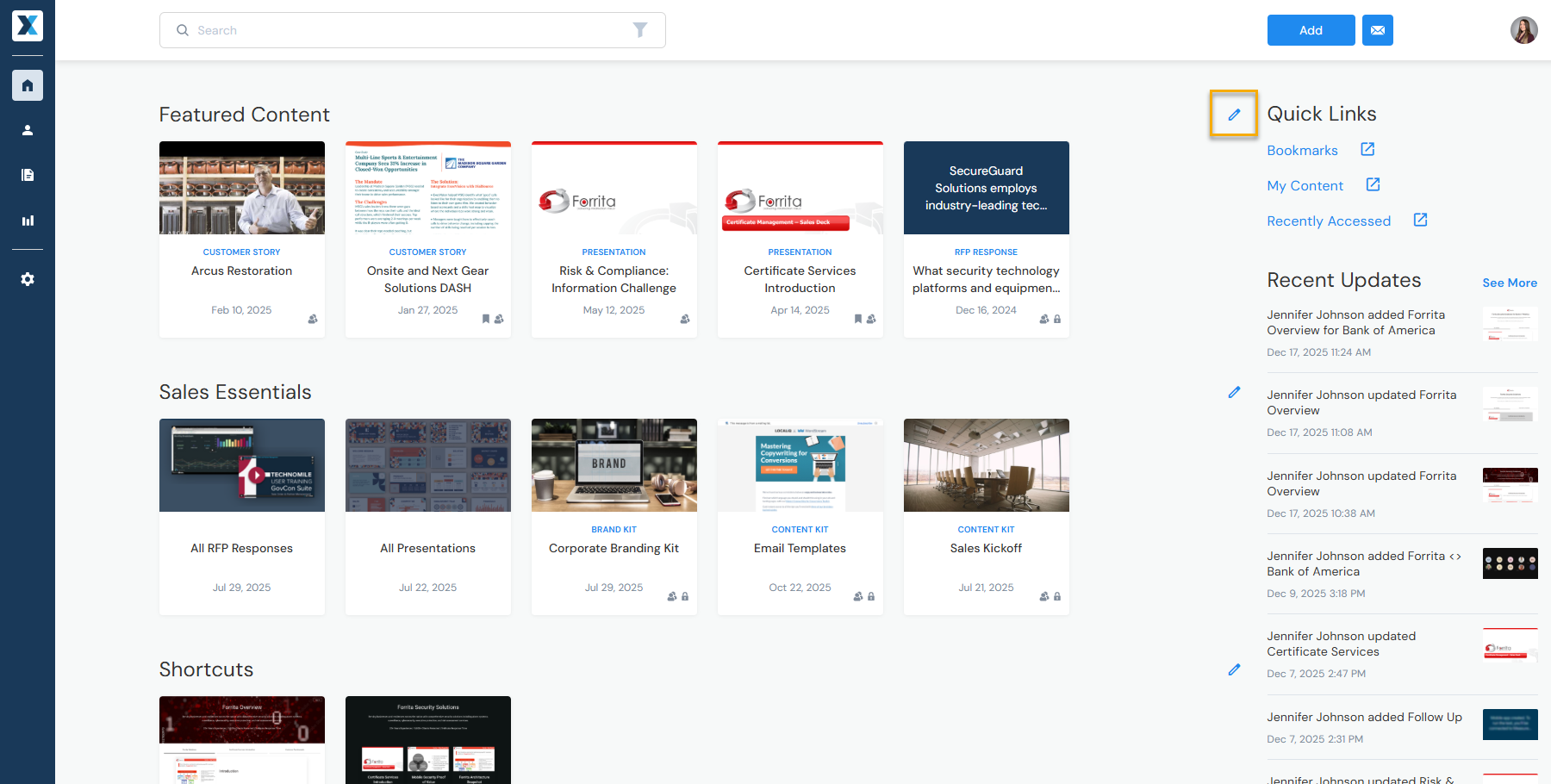1551x784 pixels.
Task: Open the Recently Accessed quick link
Action: 1329,221
